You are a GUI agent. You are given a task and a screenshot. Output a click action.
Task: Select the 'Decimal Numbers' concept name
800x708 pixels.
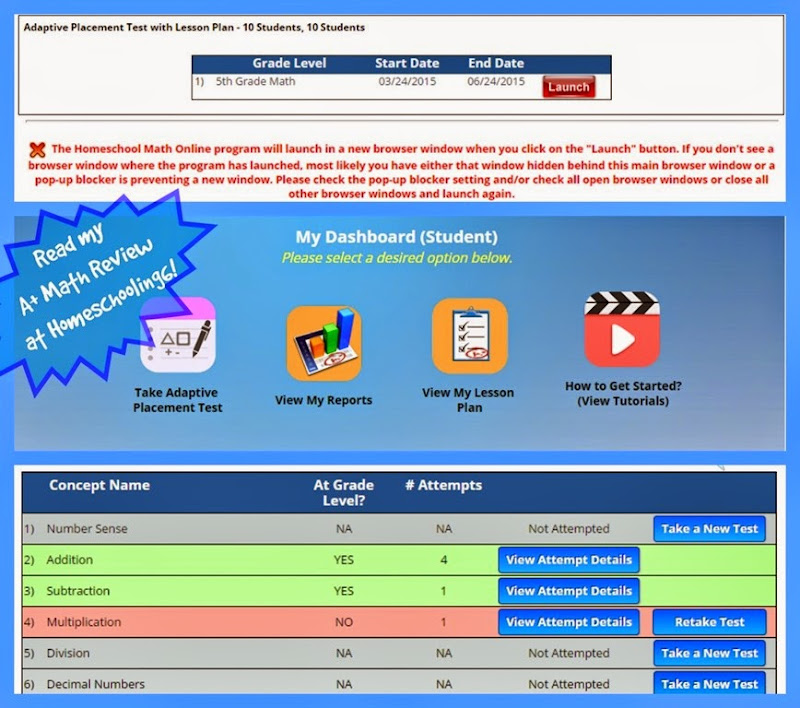(x=95, y=685)
